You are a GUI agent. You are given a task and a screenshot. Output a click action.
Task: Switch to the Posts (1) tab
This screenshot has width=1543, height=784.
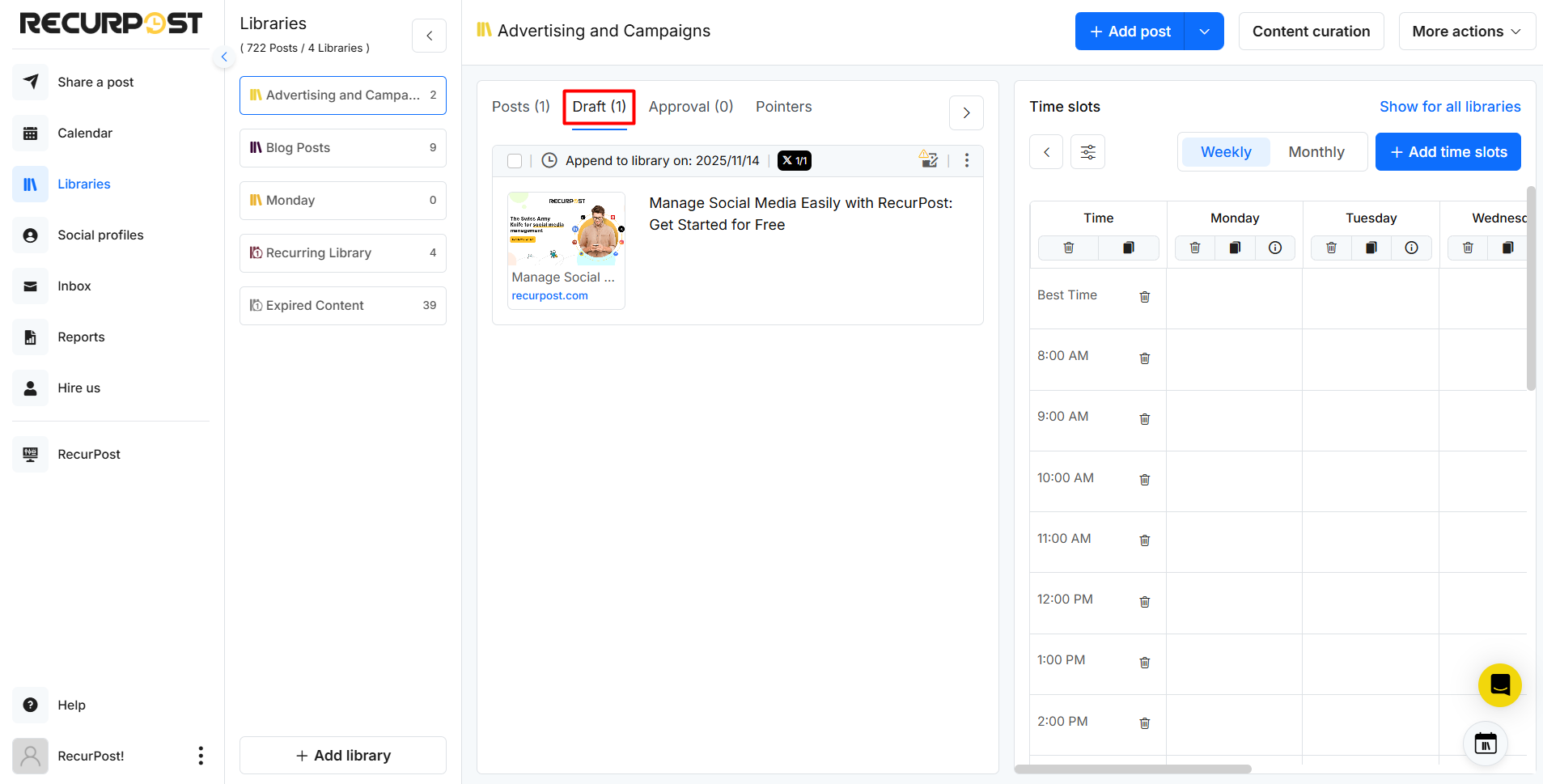click(x=521, y=107)
